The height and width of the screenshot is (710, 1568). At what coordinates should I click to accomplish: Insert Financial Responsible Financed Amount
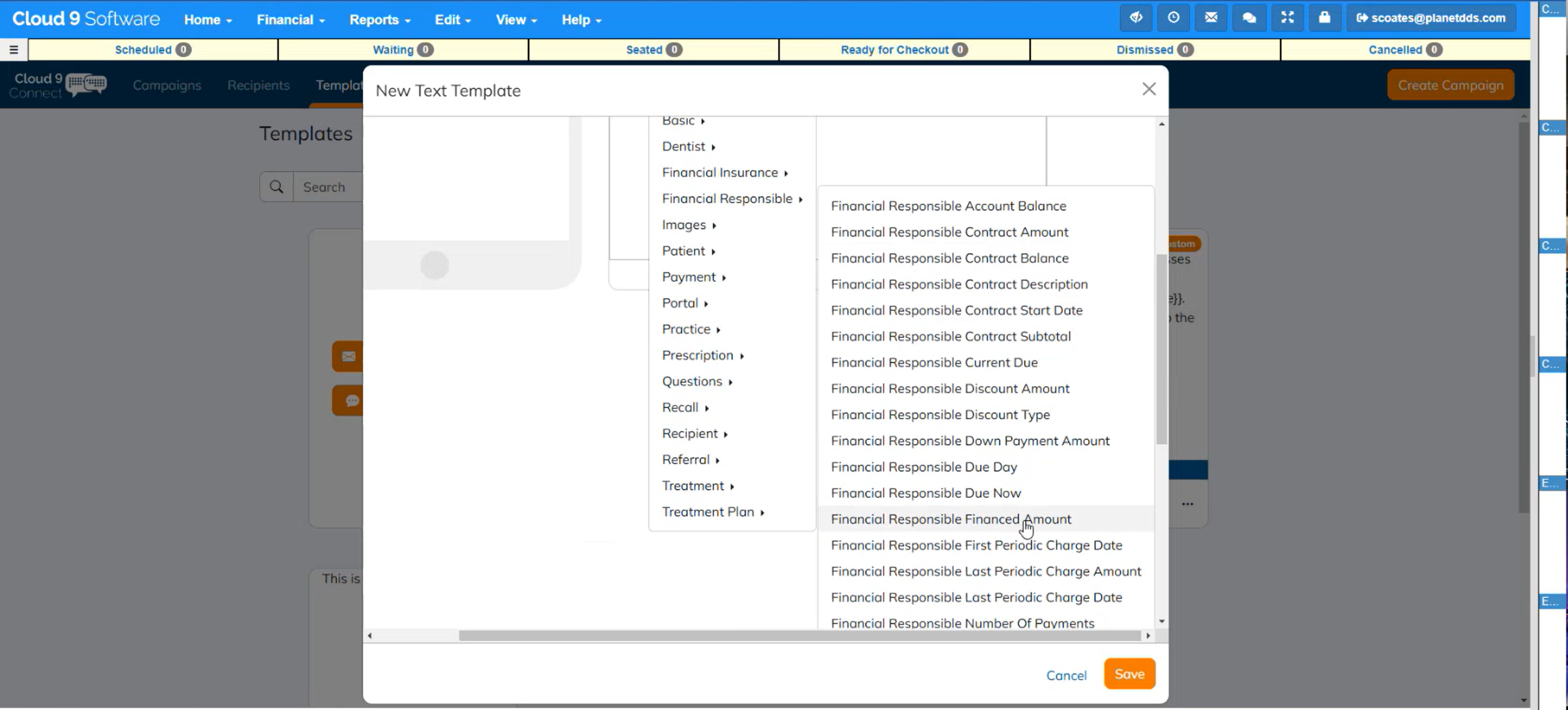pyautogui.click(x=986, y=520)
